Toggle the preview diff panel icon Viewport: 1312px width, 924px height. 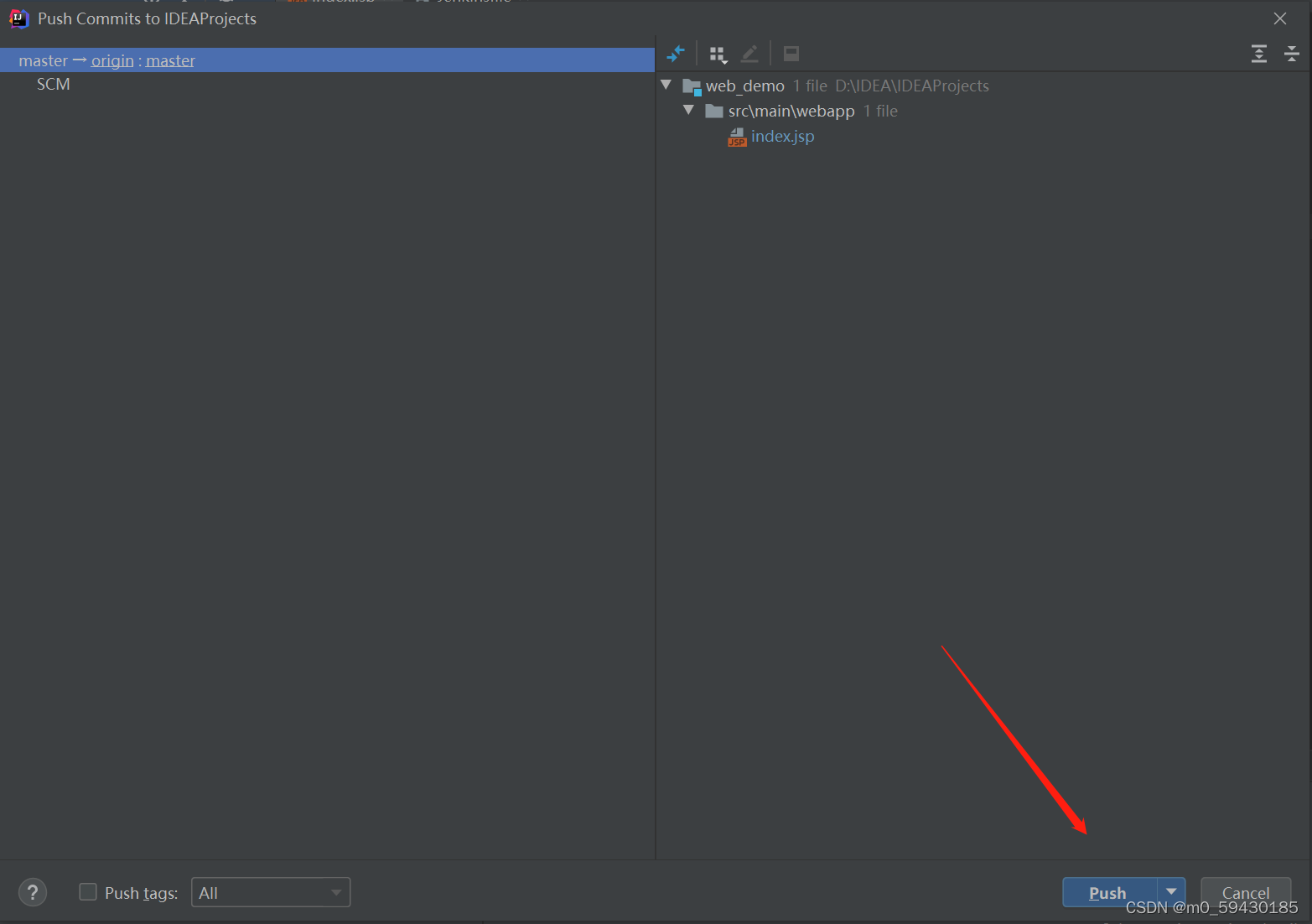click(791, 54)
